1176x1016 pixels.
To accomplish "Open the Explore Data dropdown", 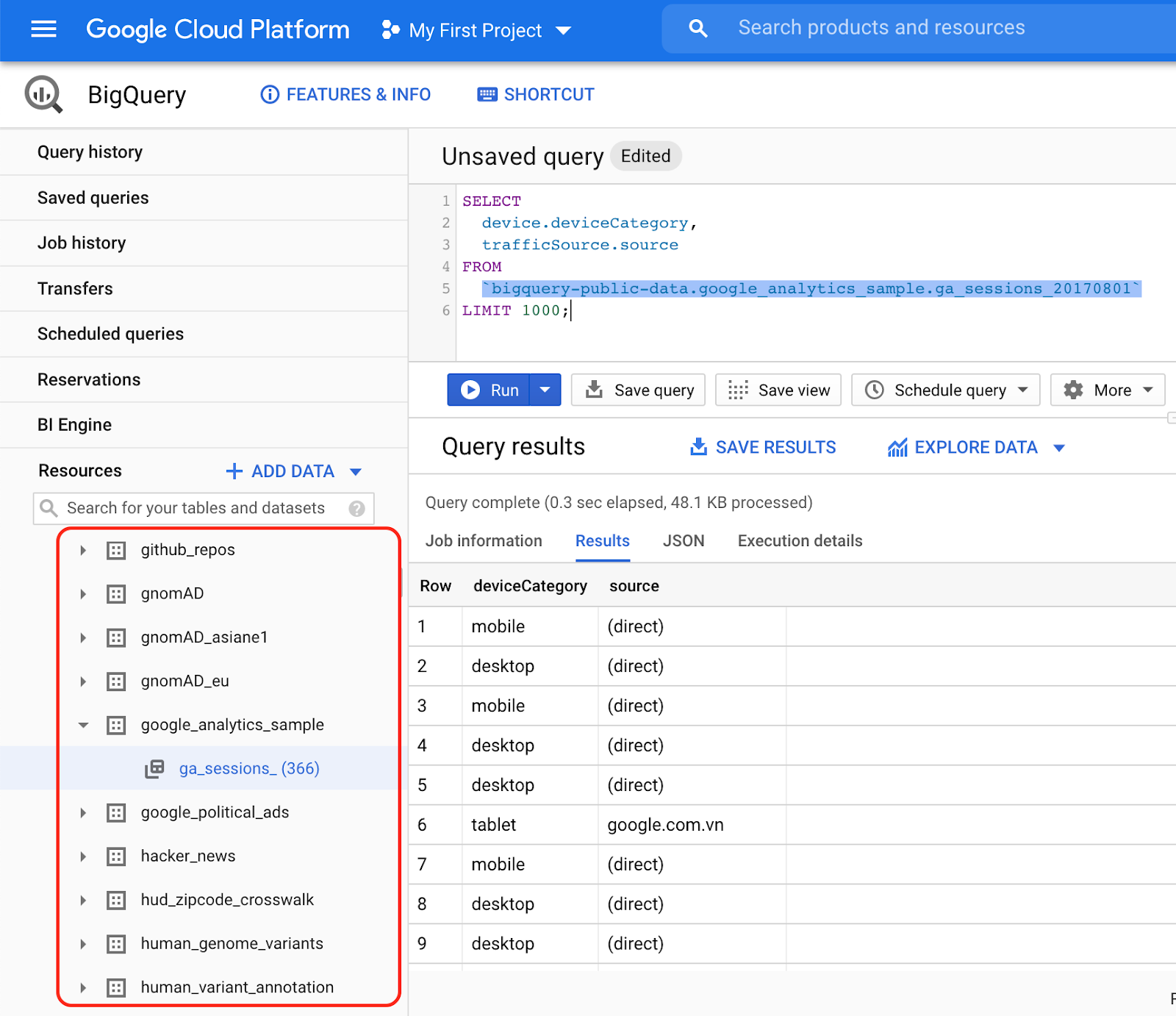I will pyautogui.click(x=1059, y=448).
